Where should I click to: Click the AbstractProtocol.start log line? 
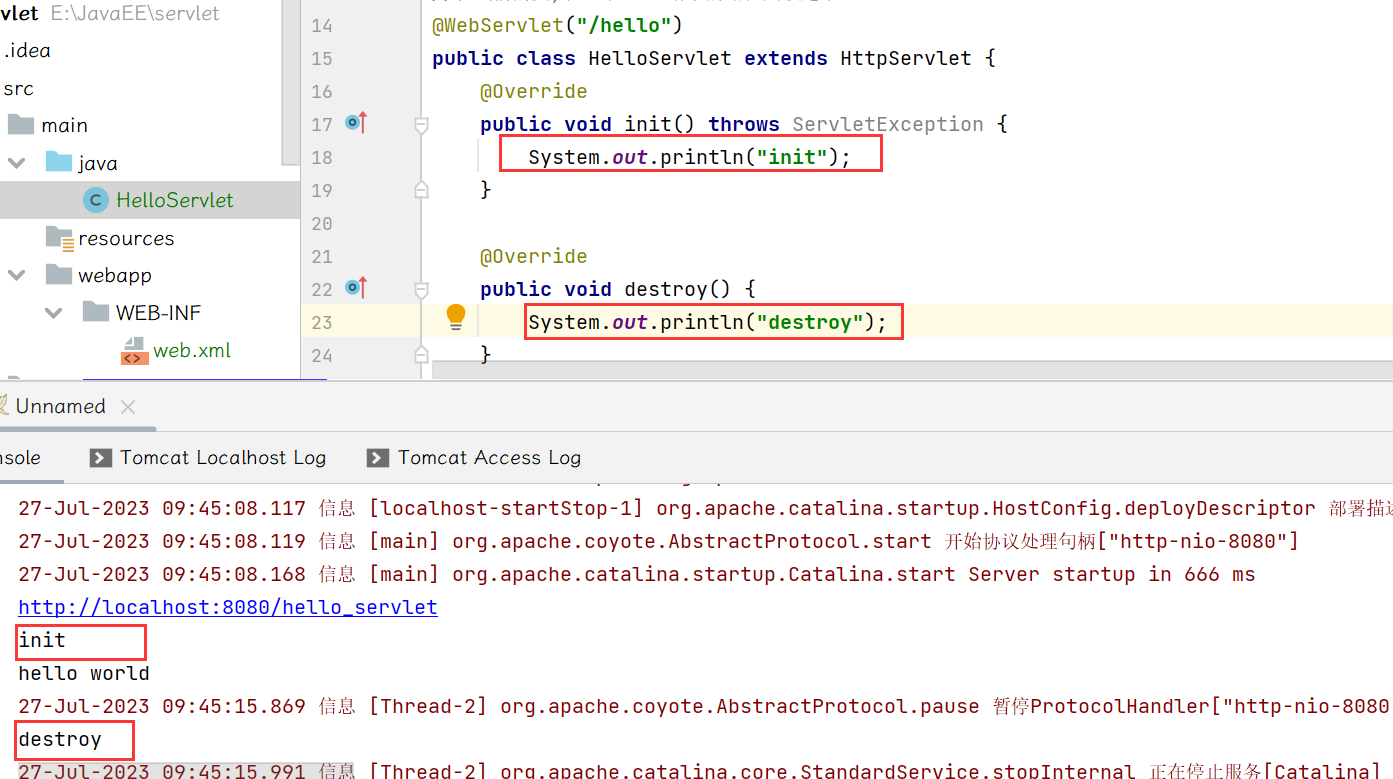click(658, 541)
